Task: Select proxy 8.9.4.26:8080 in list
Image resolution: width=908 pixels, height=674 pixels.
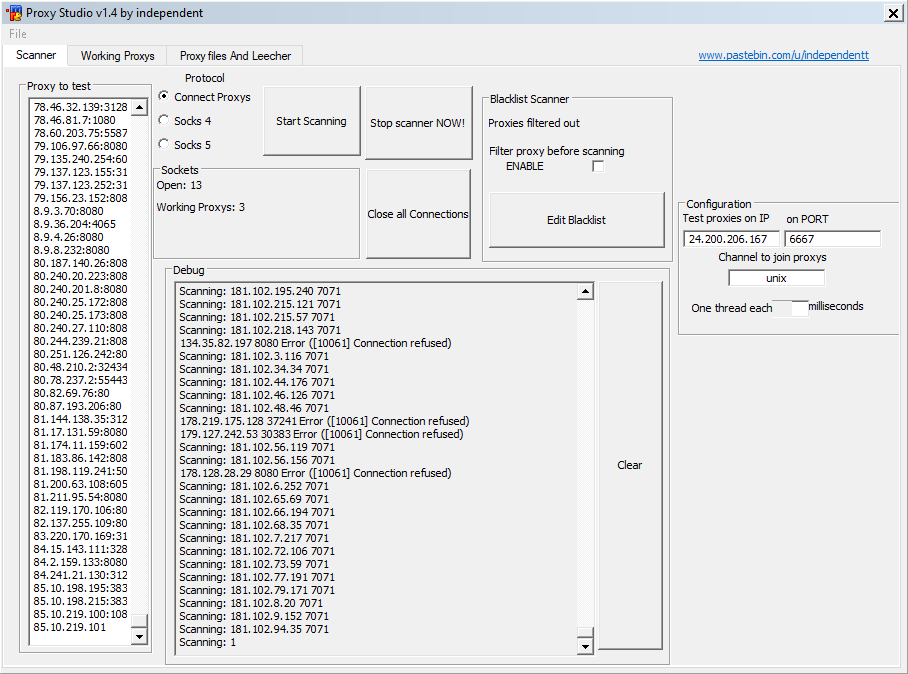Action: pos(68,237)
